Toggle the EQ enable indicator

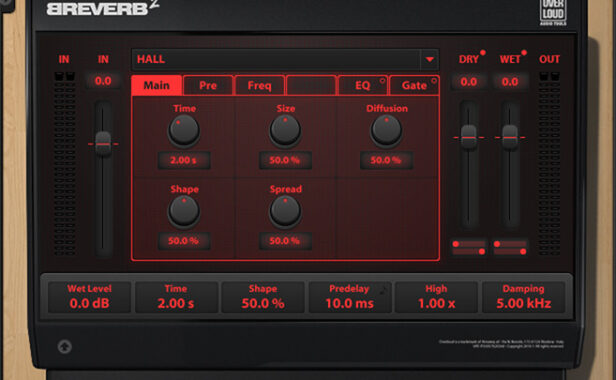coord(382,81)
